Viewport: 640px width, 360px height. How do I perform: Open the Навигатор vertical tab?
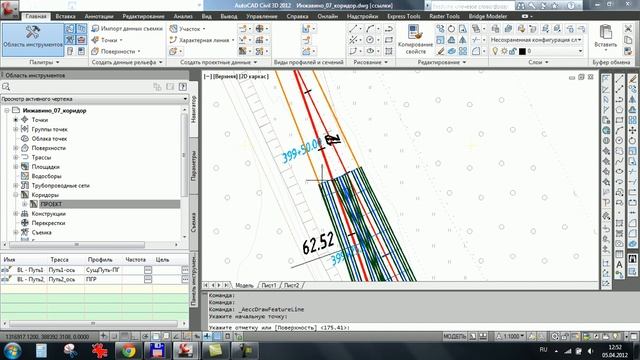(193, 109)
